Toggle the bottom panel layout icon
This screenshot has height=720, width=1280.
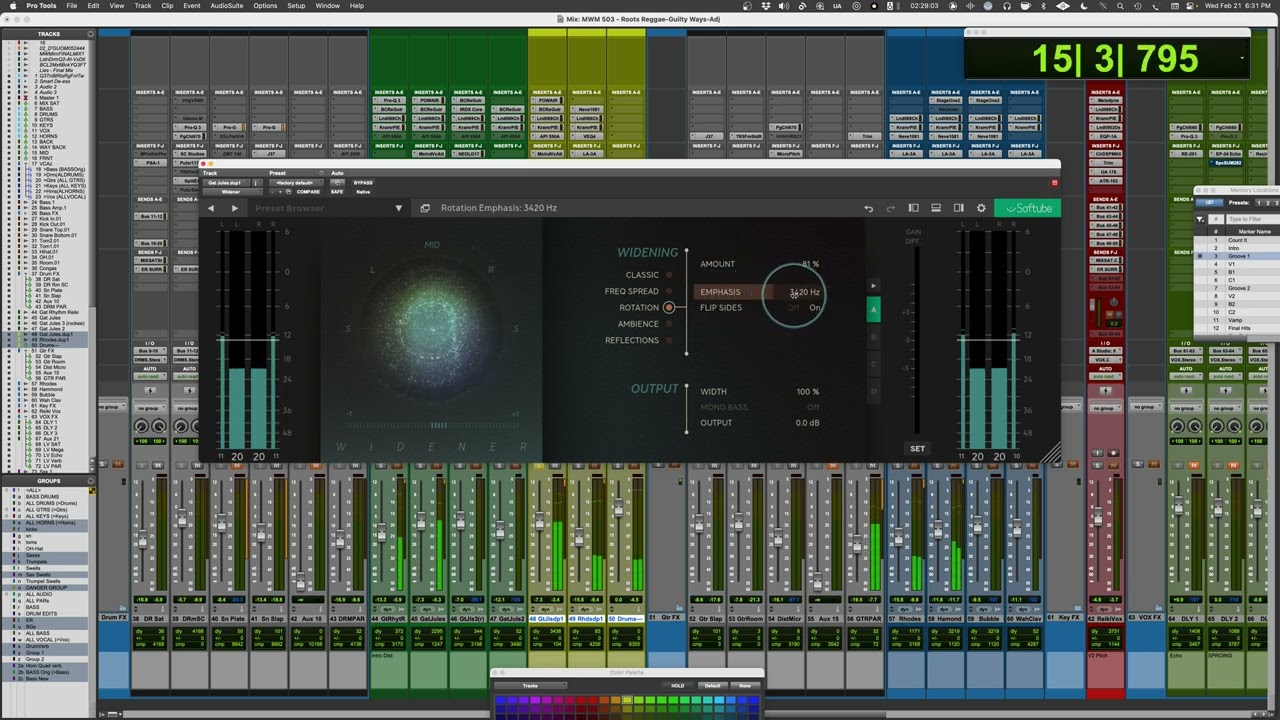pos(936,208)
